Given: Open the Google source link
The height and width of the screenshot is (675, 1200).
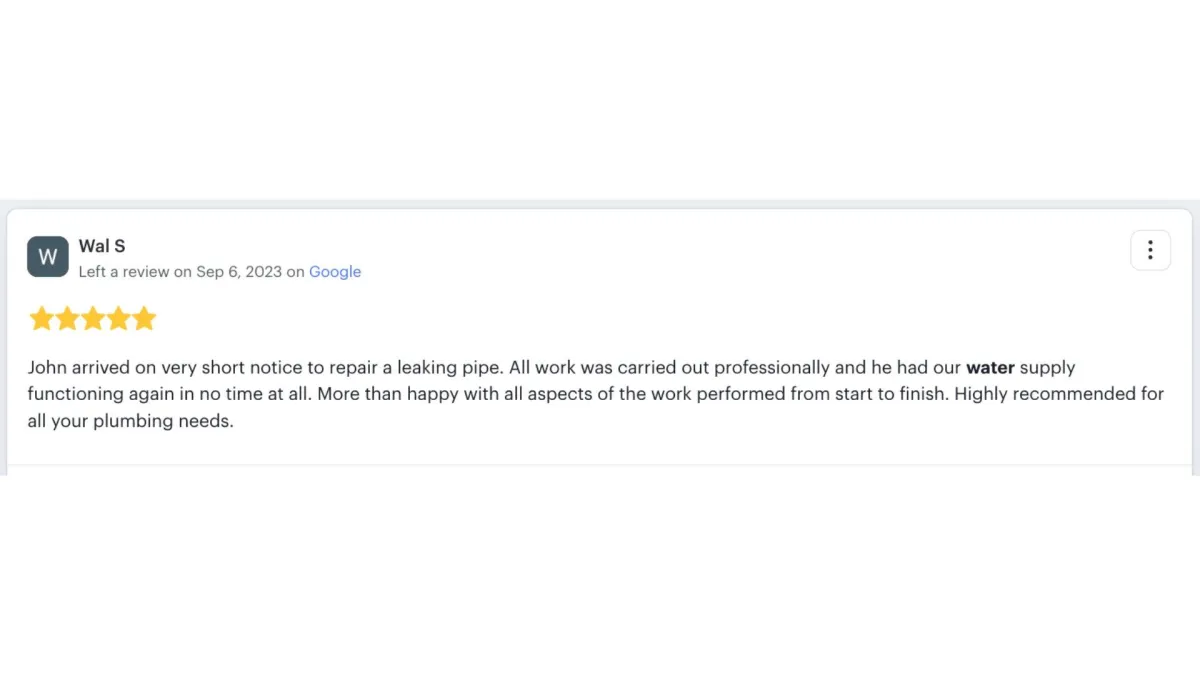Looking at the screenshot, I should [335, 272].
